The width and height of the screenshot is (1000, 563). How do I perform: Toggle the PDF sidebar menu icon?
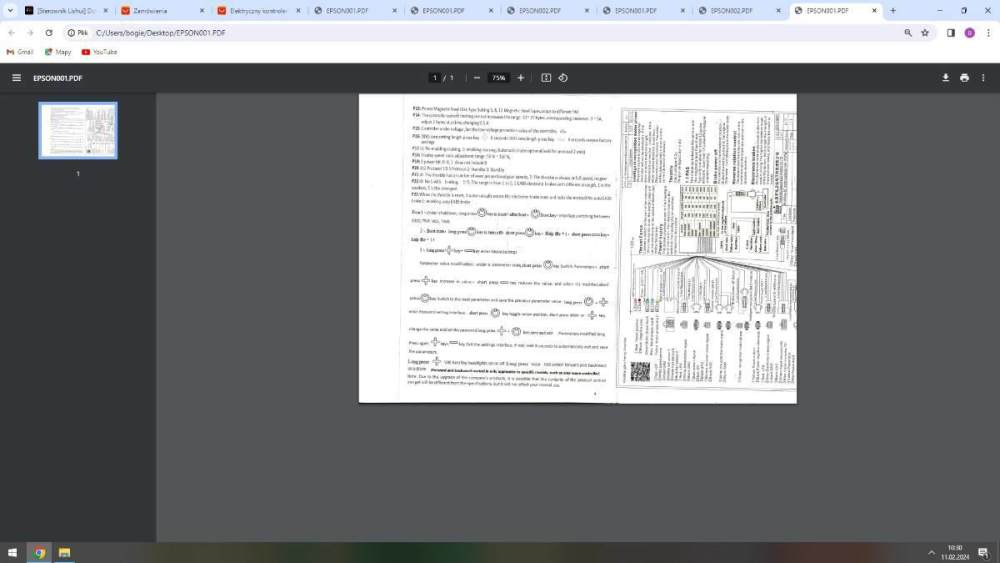[x=16, y=77]
